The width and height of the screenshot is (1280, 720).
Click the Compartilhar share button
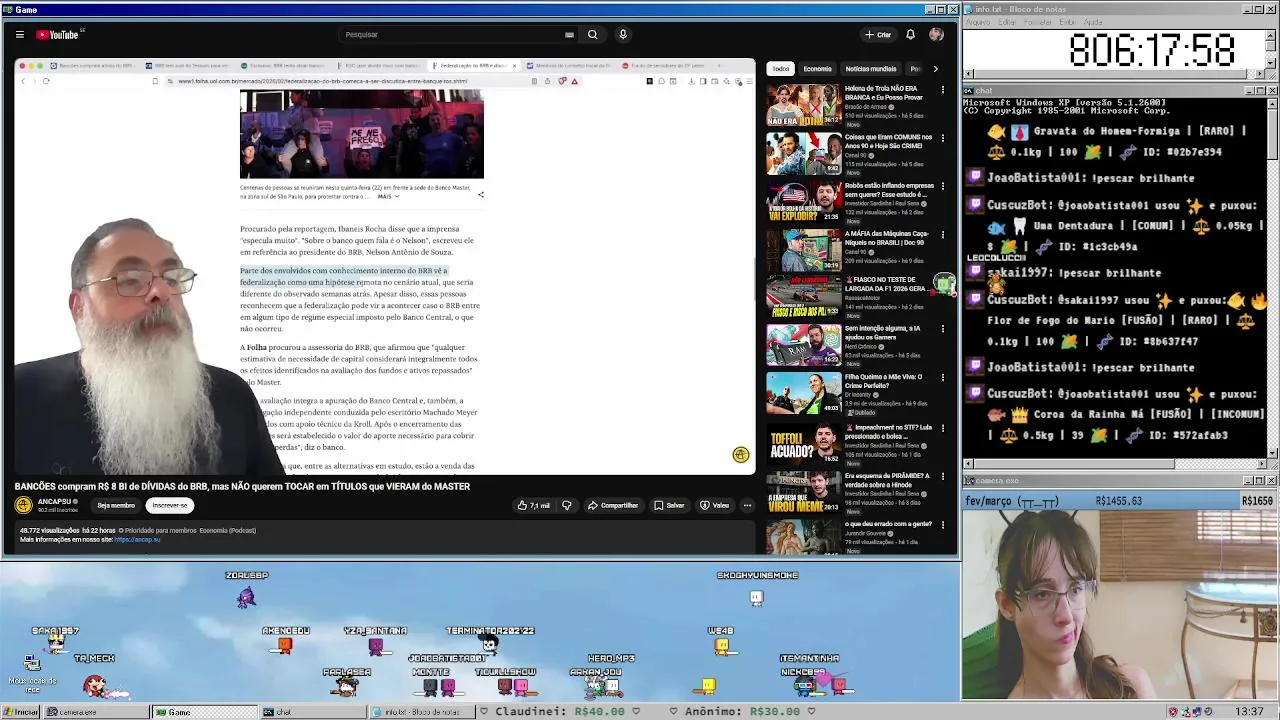click(x=612, y=505)
